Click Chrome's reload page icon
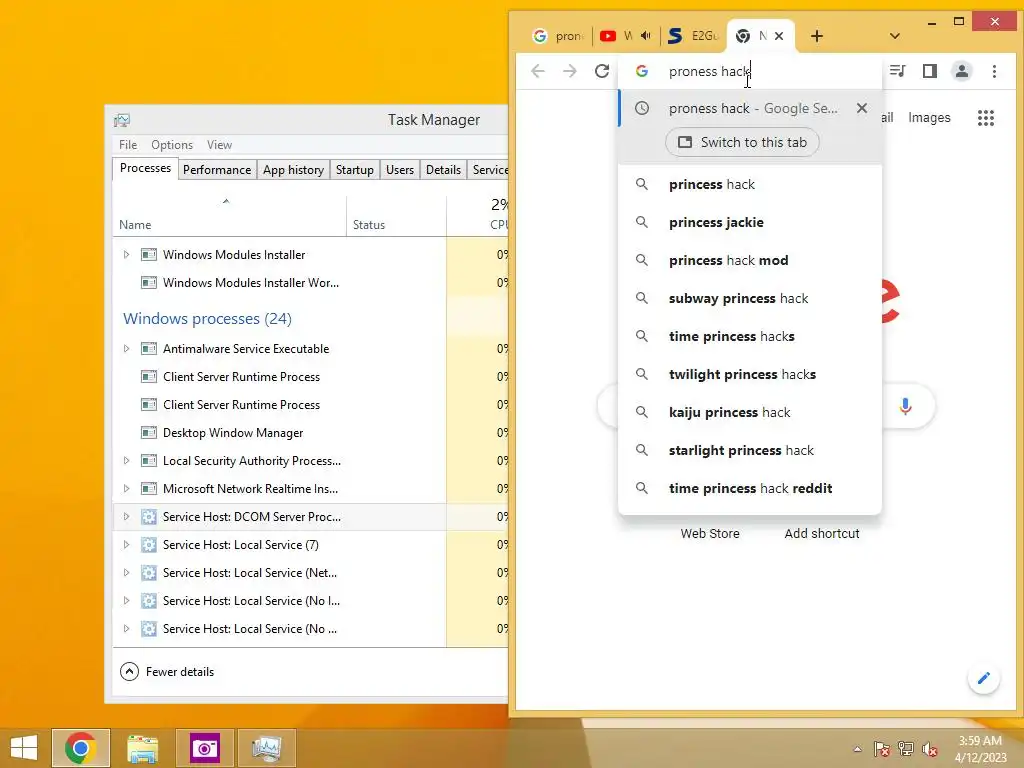The height and width of the screenshot is (768, 1024). pos(601,71)
